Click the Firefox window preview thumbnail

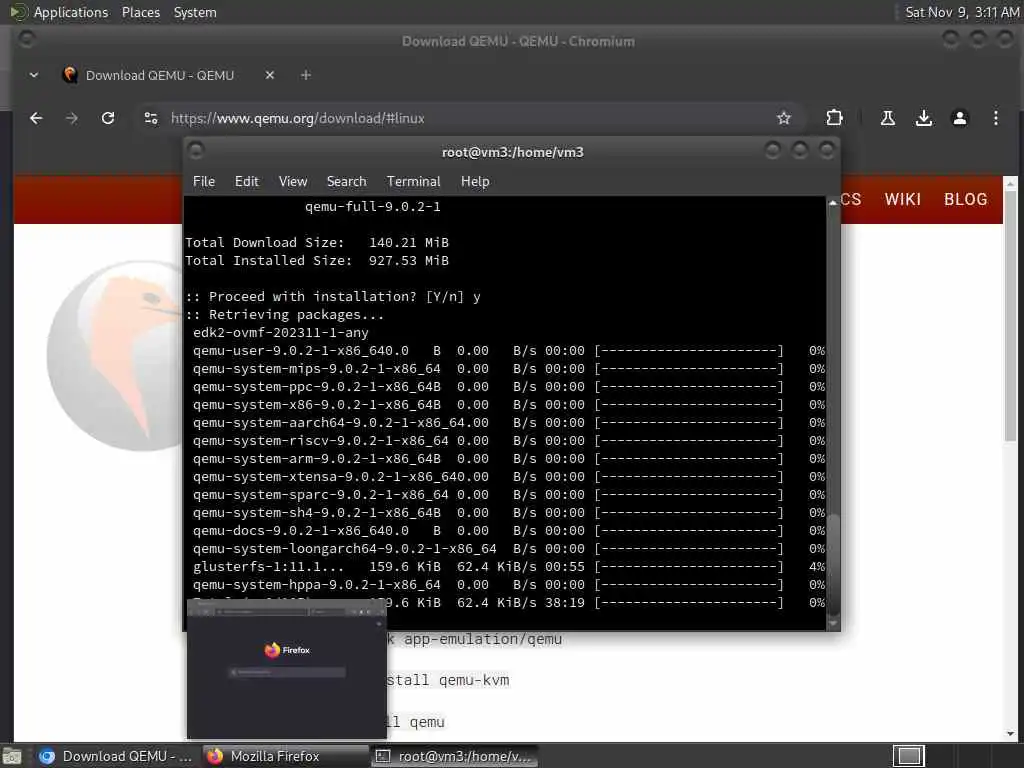pos(287,669)
